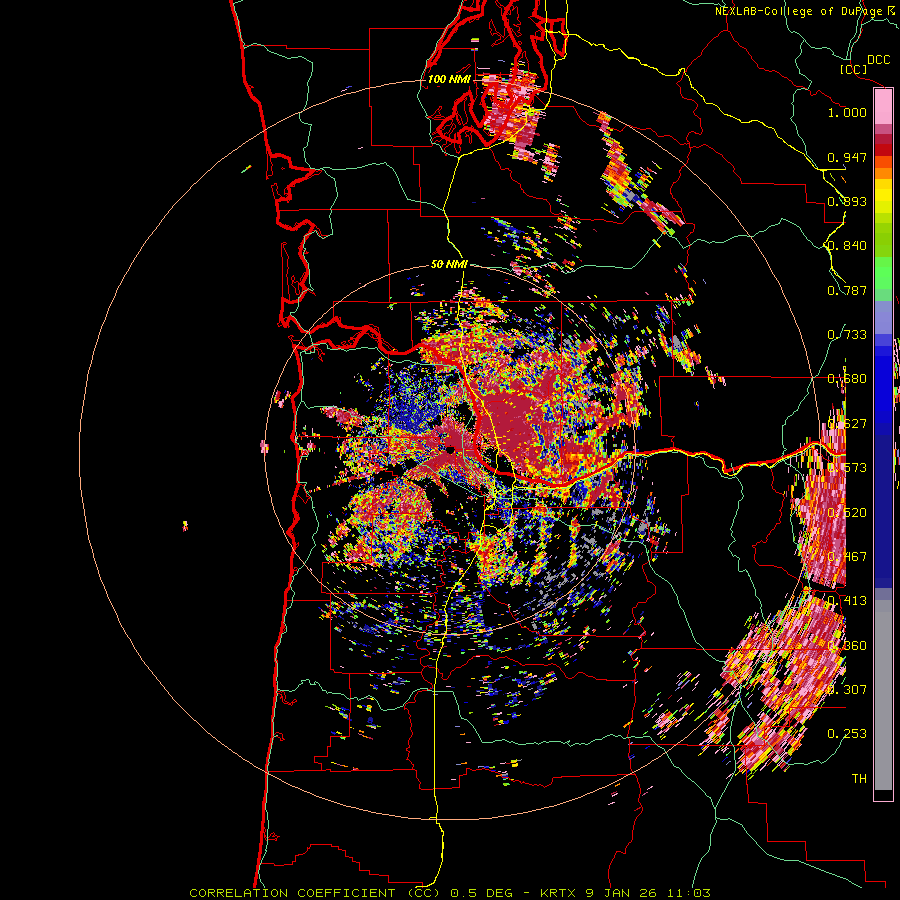This screenshot has width=900, height=900.
Task: Click the Correlation Coefficient caption at the bottom
Action: [450, 893]
